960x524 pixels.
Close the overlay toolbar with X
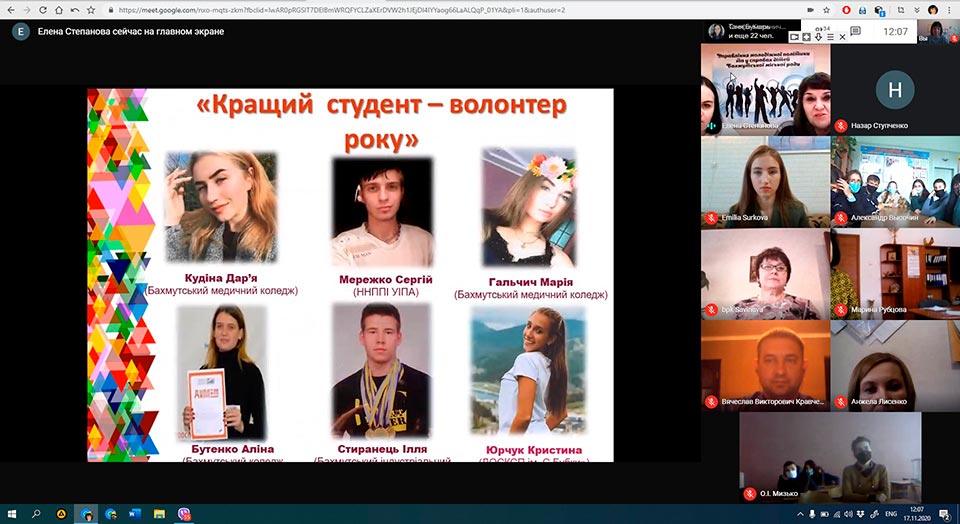click(842, 37)
